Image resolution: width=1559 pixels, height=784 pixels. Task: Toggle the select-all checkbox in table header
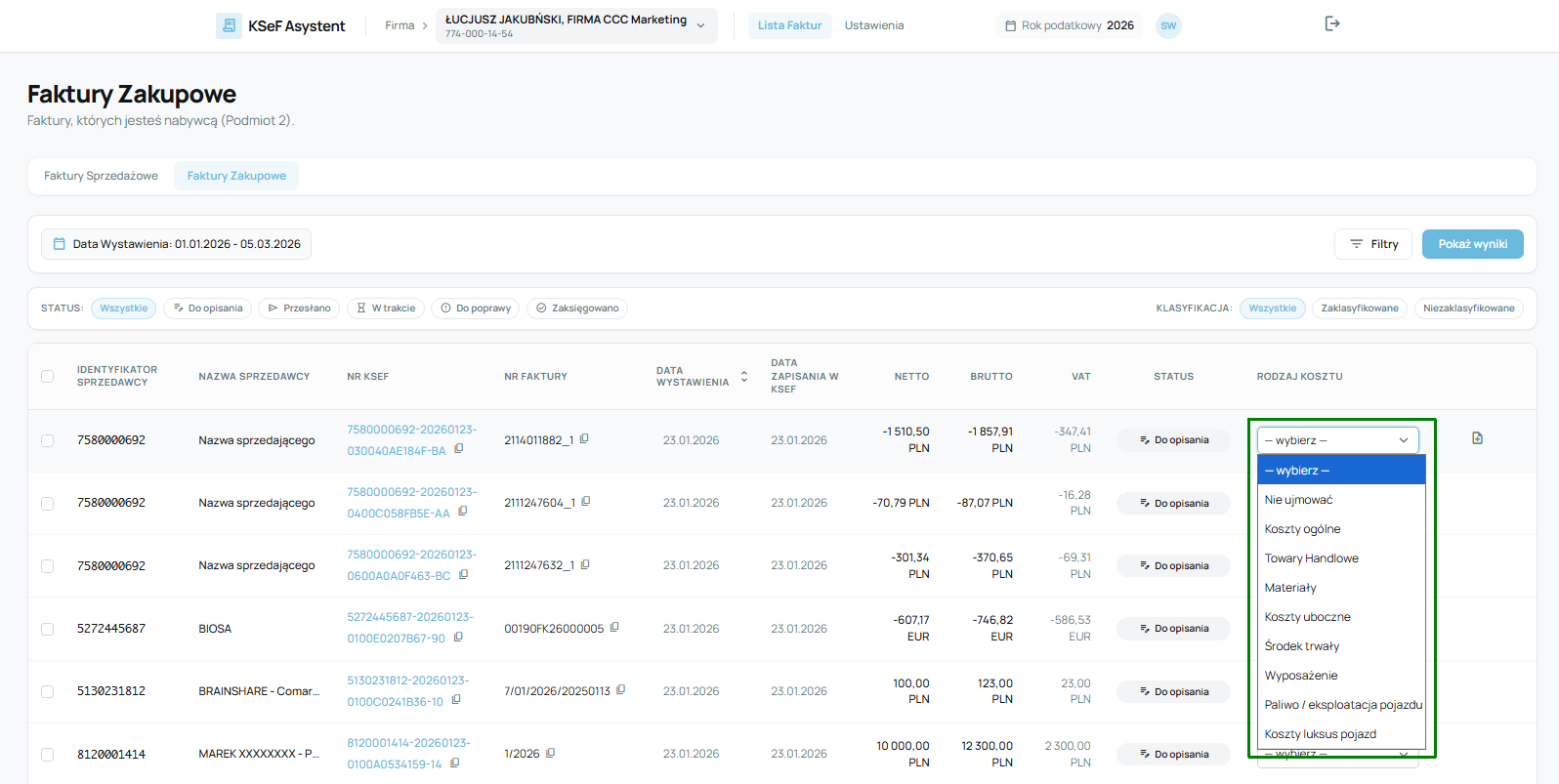(47, 376)
